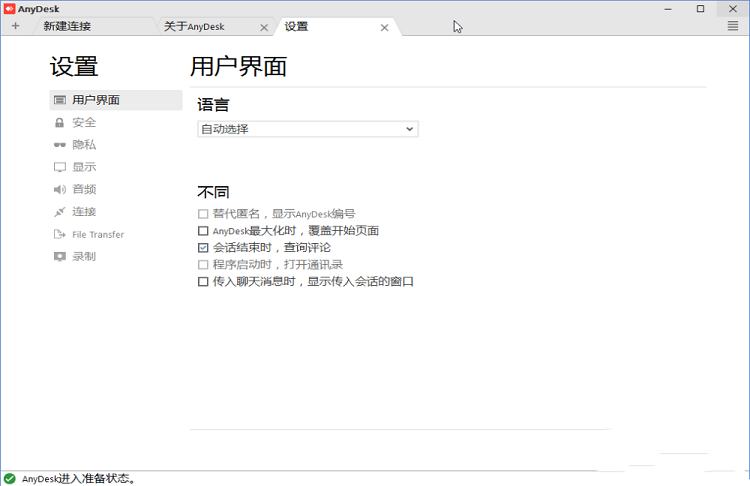
Task: Enable AnyDesk最大化时，覆盖开始页面 checkbox
Action: 203,231
